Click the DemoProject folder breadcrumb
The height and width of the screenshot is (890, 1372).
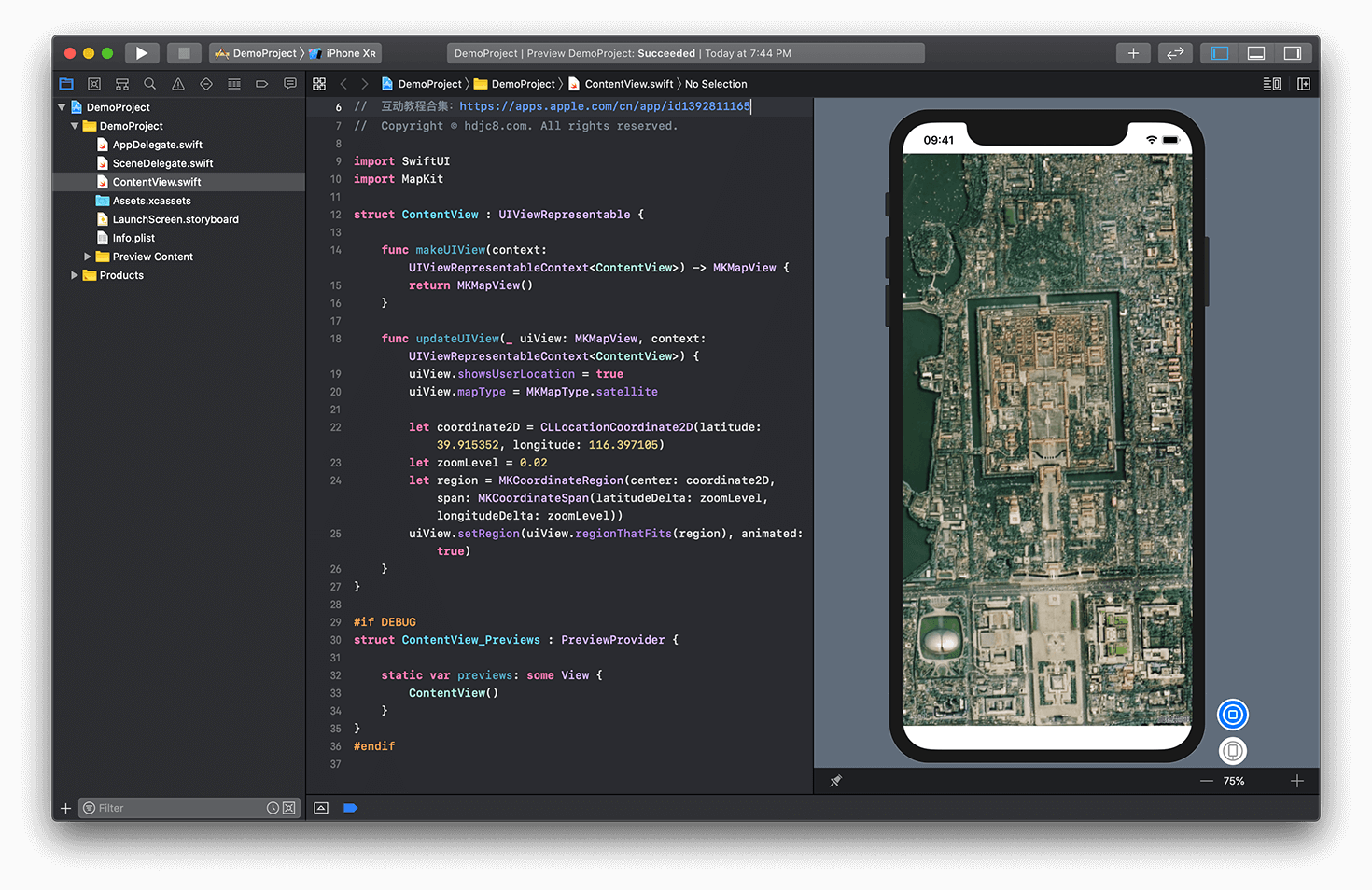[514, 84]
